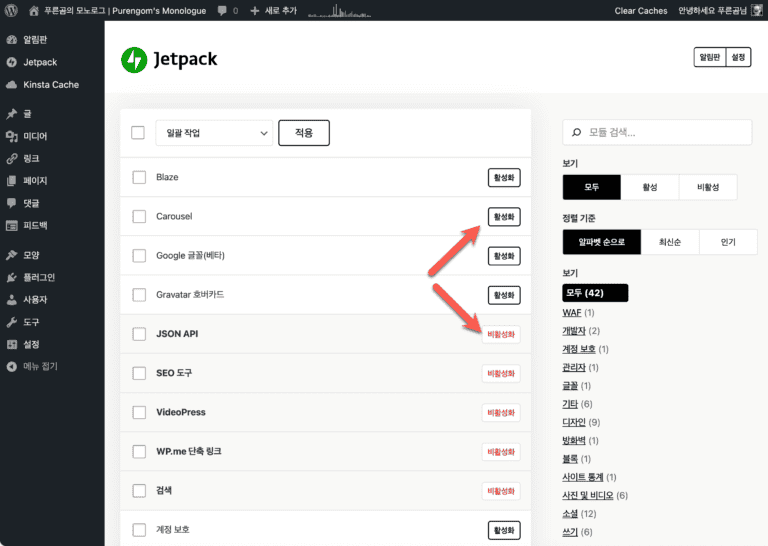Tick the checkbox next to Blaze
This screenshot has height=546, width=768.
click(x=139, y=177)
